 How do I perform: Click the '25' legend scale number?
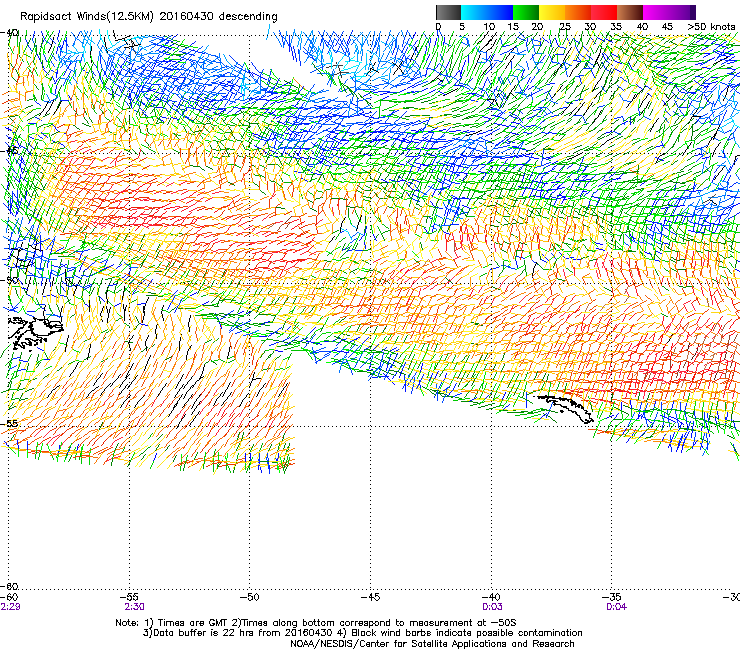click(x=564, y=26)
